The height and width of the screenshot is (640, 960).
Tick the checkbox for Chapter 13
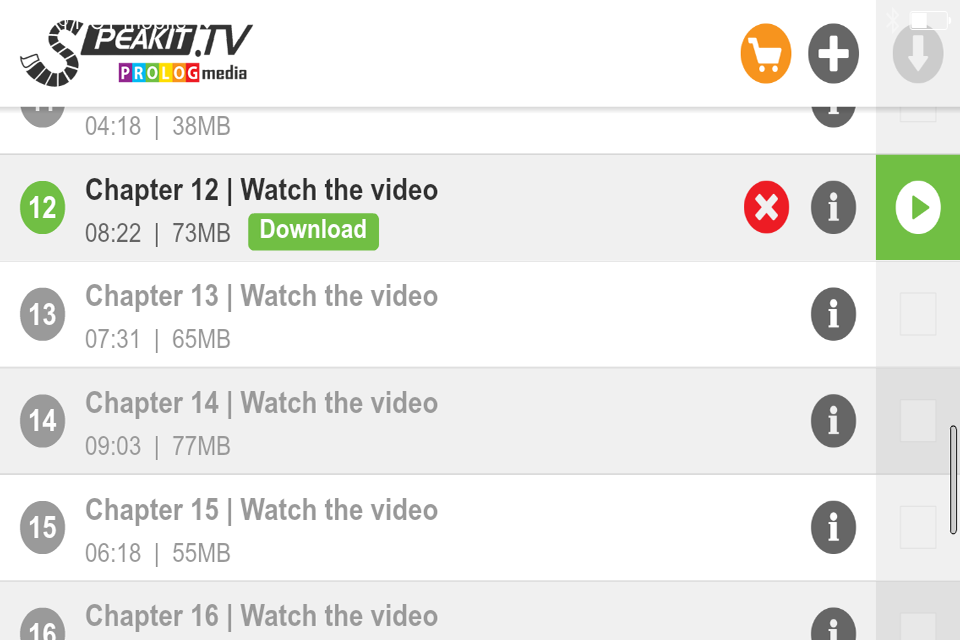[918, 314]
